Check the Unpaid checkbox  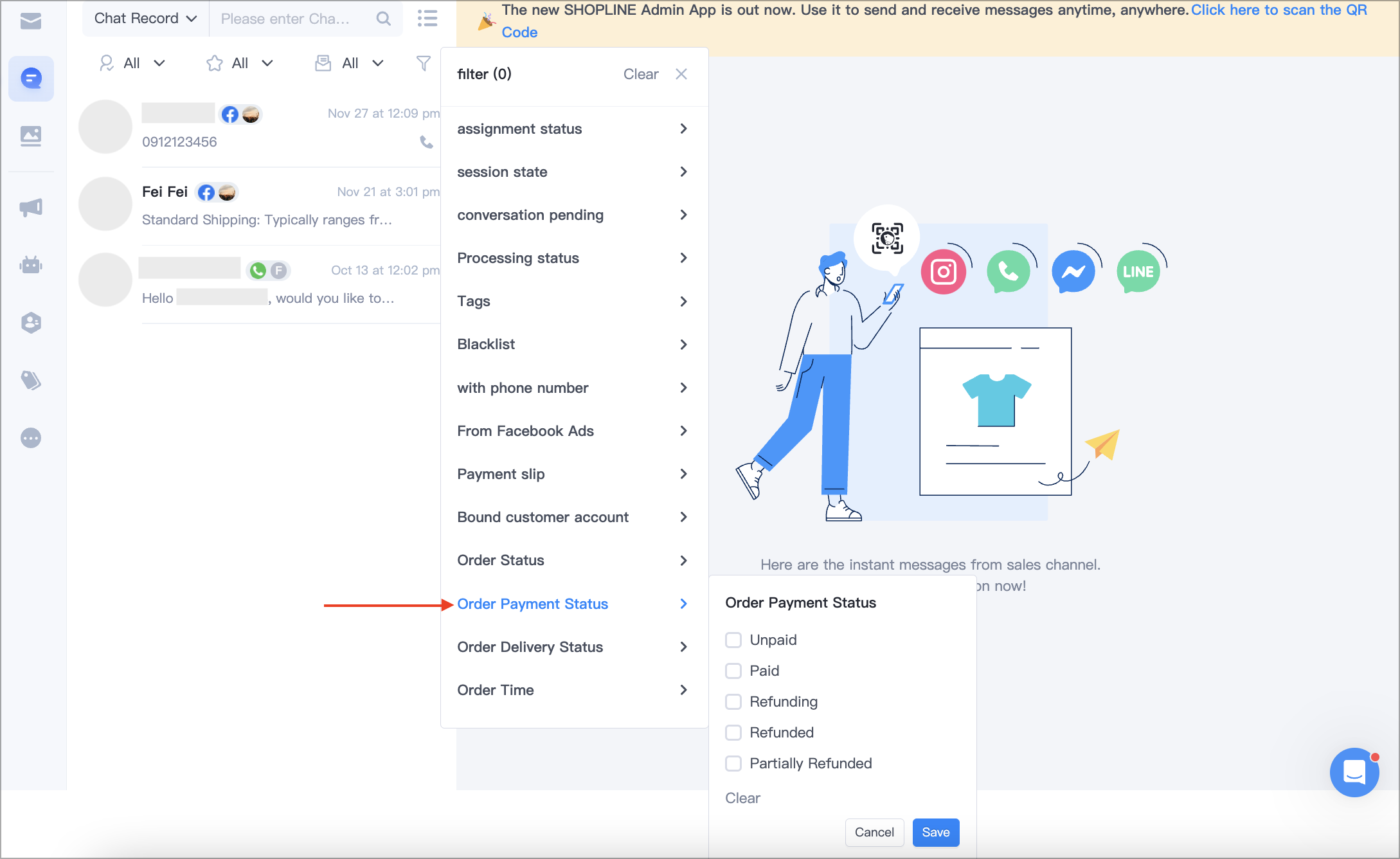click(x=733, y=640)
